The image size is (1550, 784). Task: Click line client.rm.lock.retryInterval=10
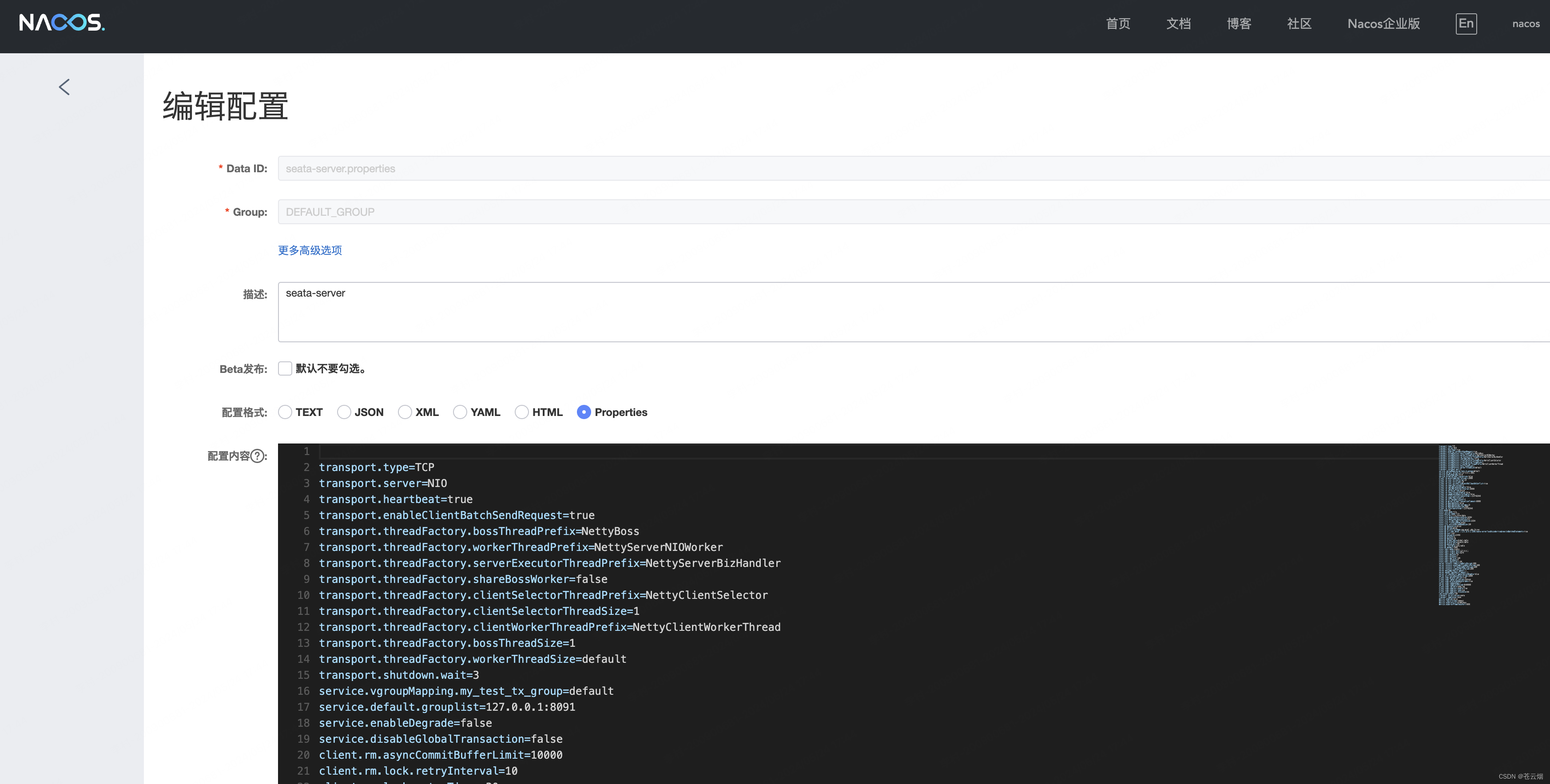point(418,771)
